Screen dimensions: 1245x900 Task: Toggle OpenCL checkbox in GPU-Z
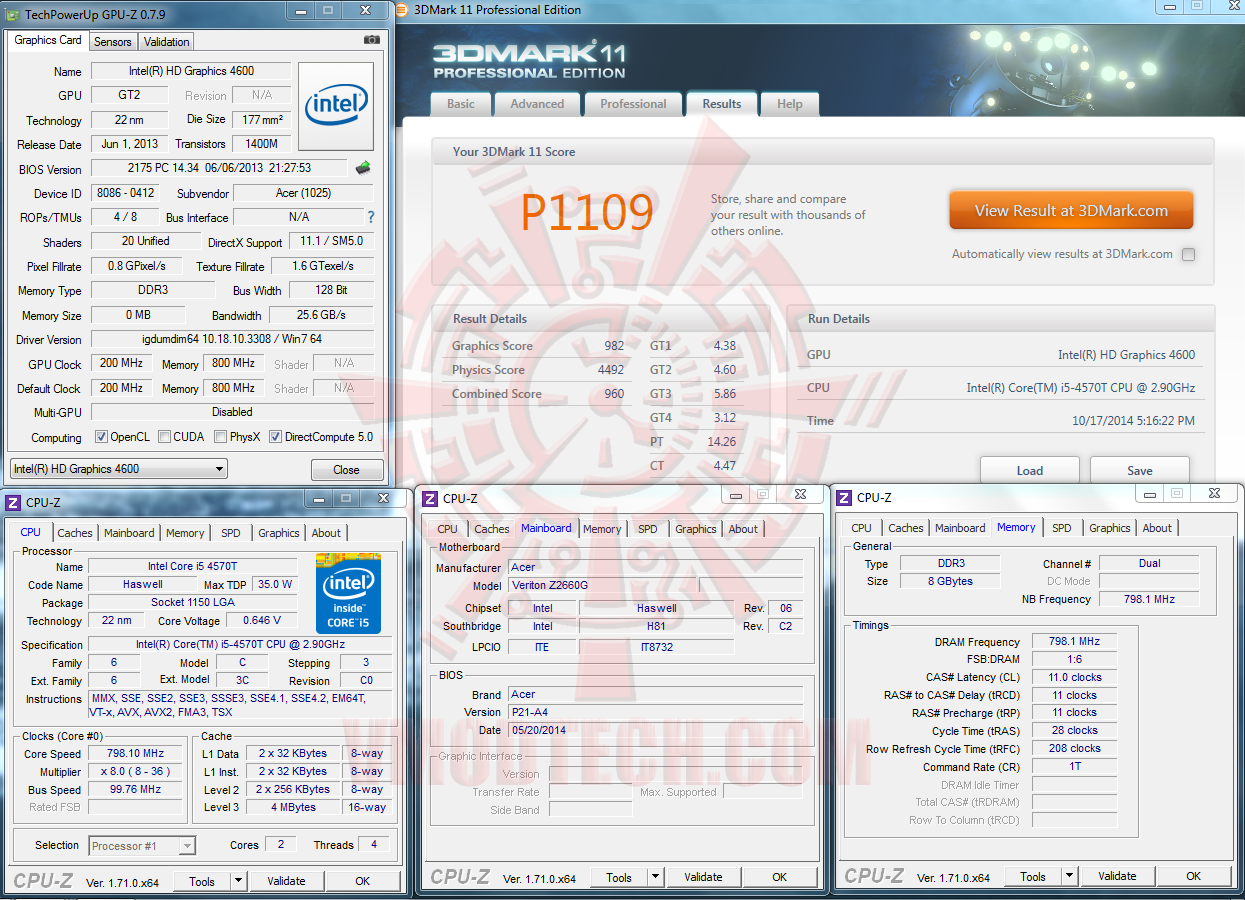click(101, 437)
